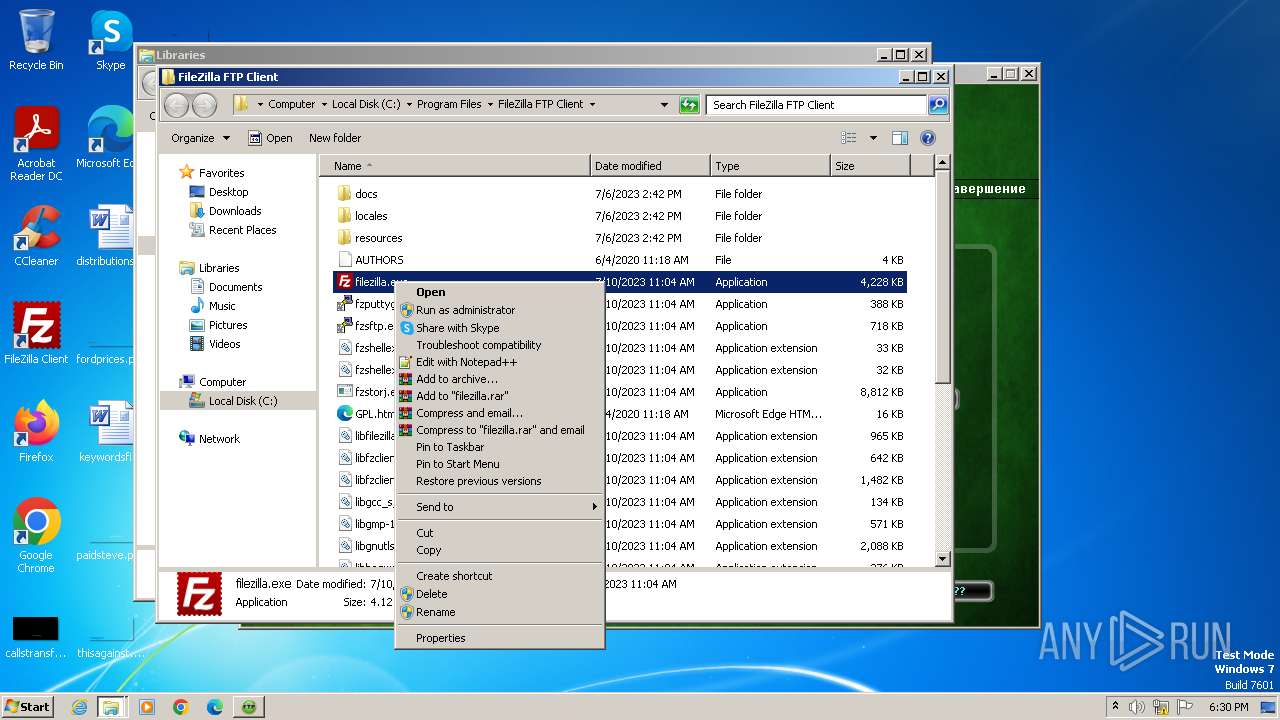
Task: Sort by the Size column header
Action: pos(870,166)
